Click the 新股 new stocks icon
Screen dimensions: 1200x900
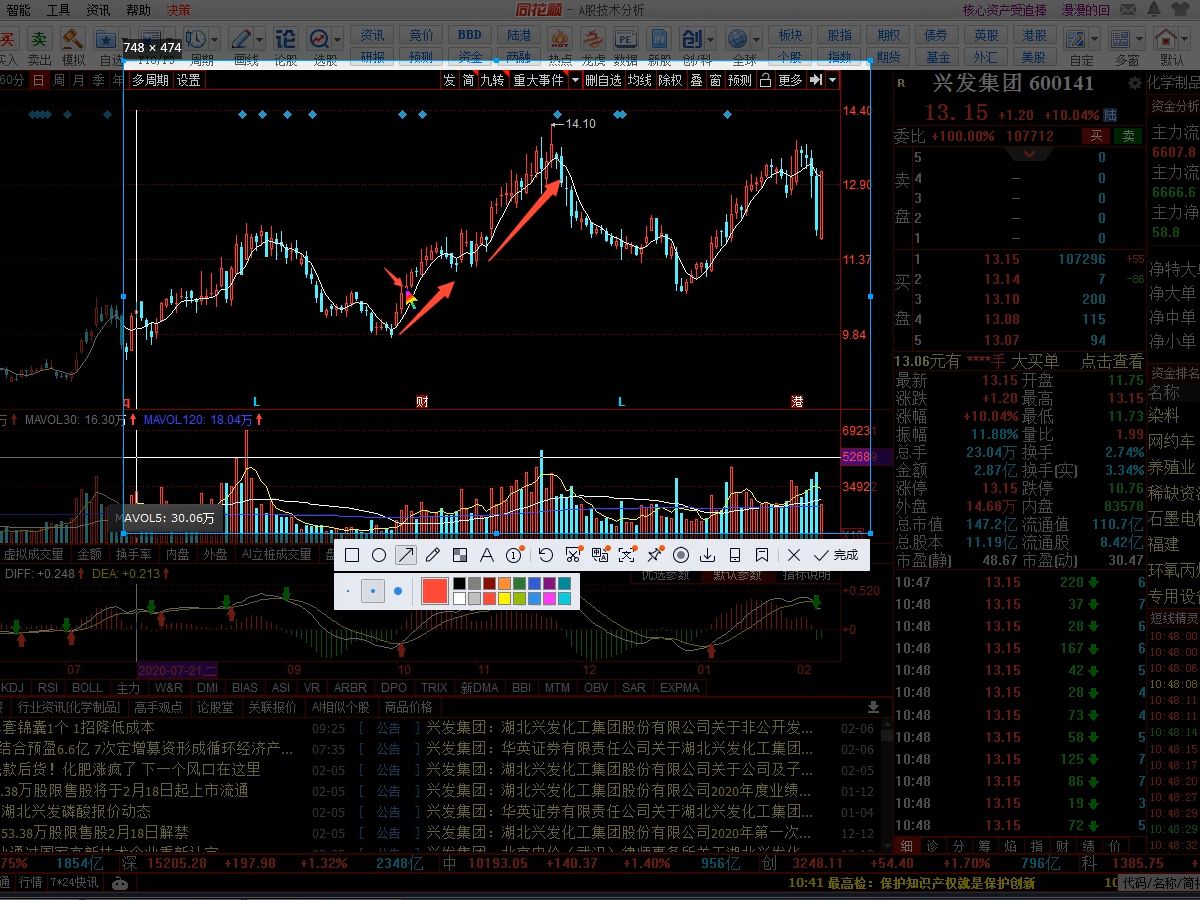pyautogui.click(x=659, y=46)
